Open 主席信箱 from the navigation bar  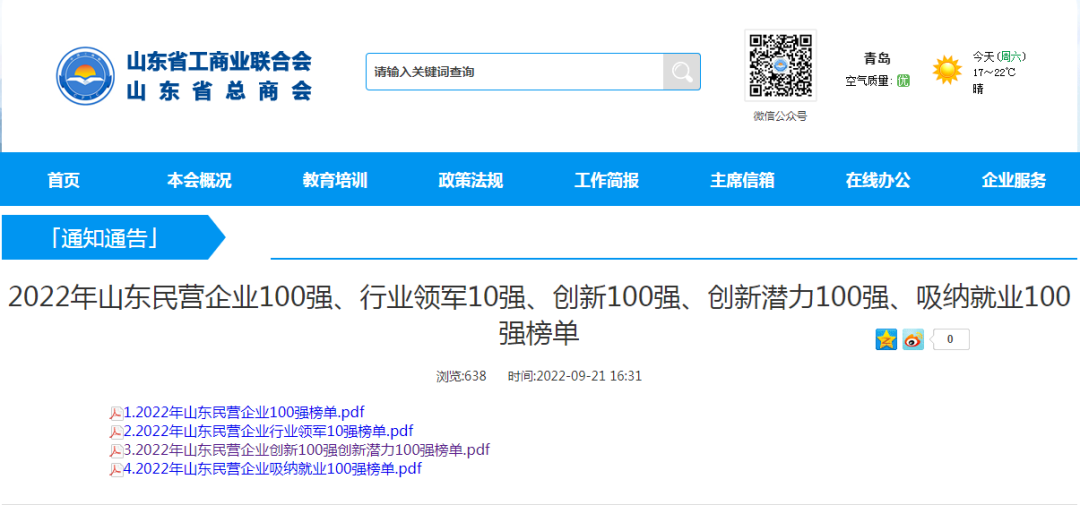(742, 181)
